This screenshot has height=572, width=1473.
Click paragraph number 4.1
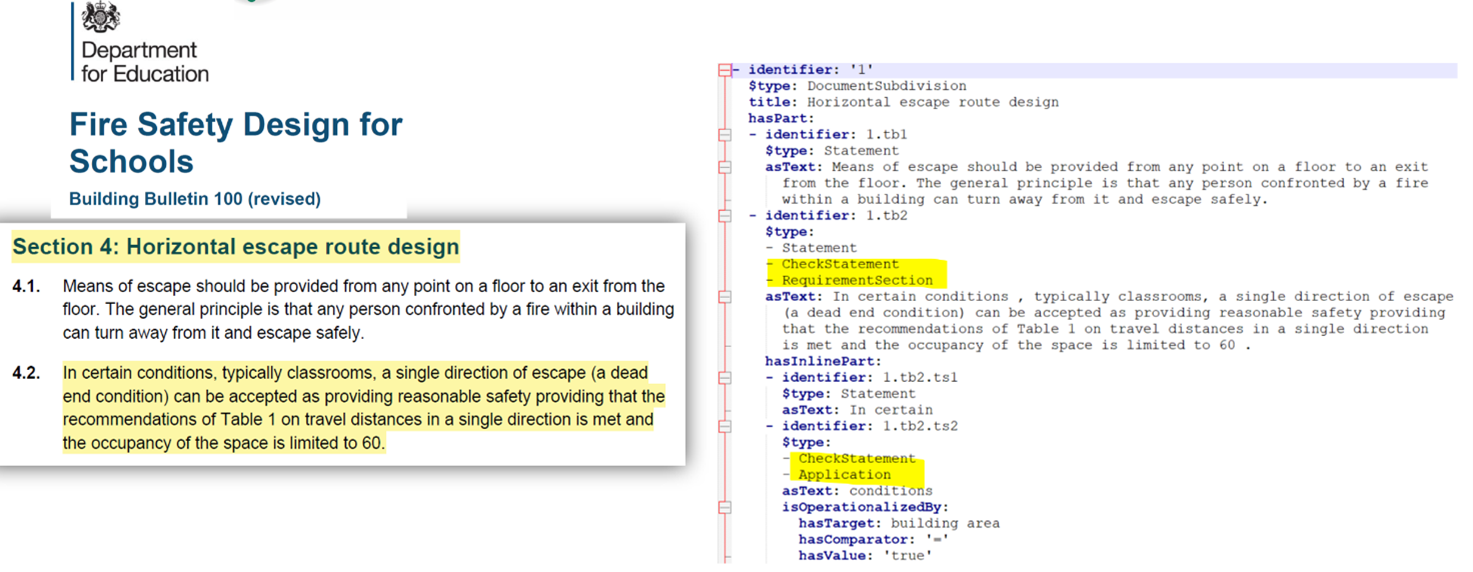27,287
